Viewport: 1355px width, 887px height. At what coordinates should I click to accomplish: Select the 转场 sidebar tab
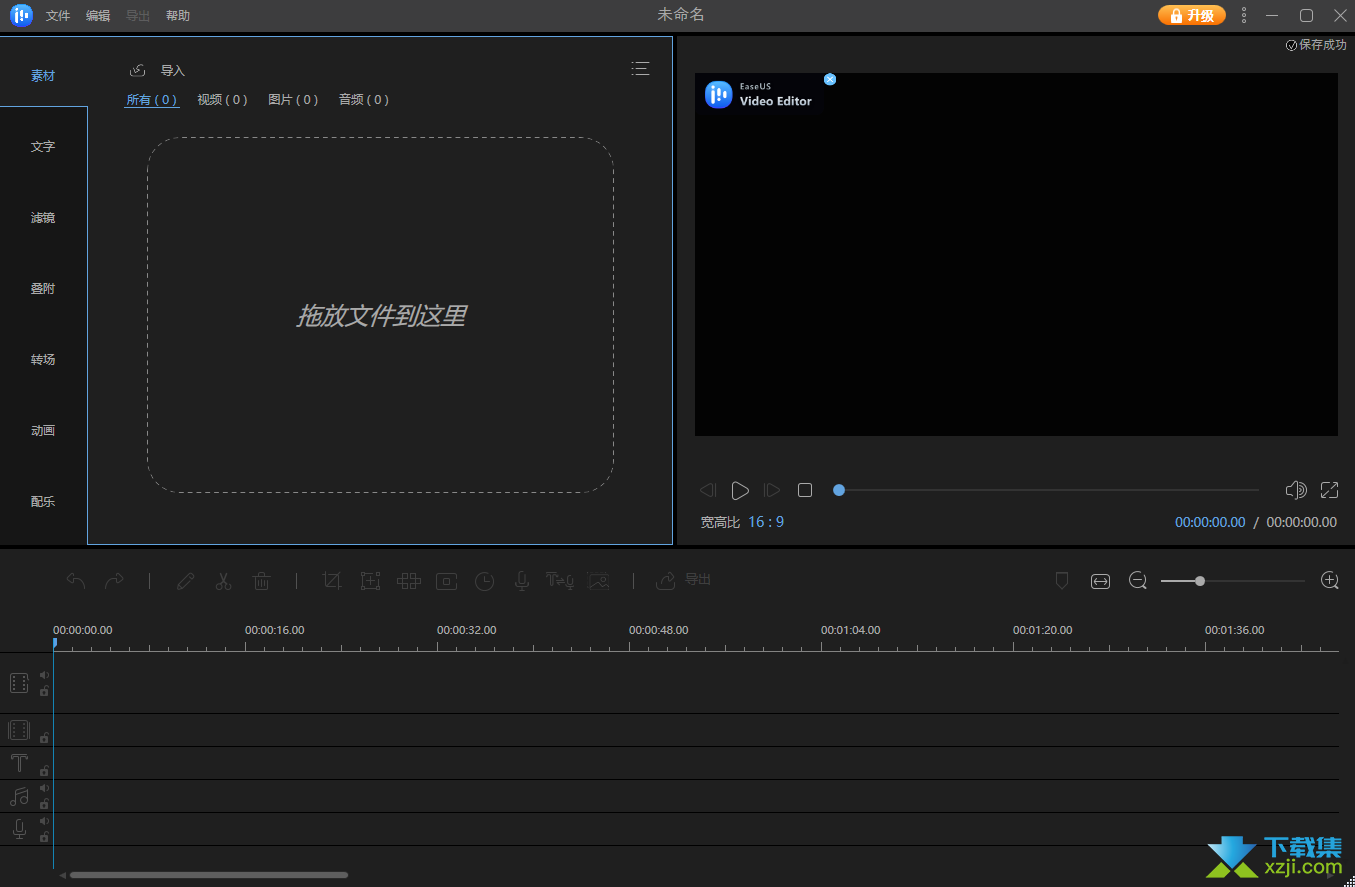point(43,360)
